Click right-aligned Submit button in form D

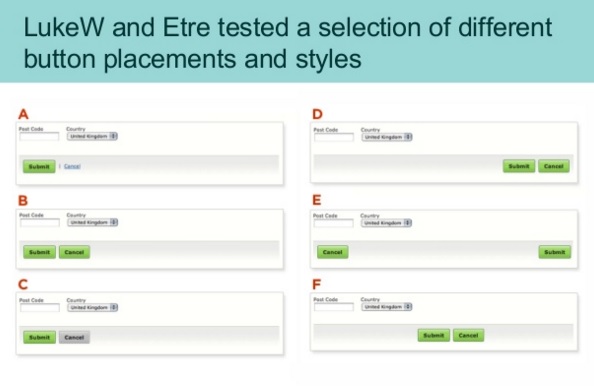[x=519, y=166]
